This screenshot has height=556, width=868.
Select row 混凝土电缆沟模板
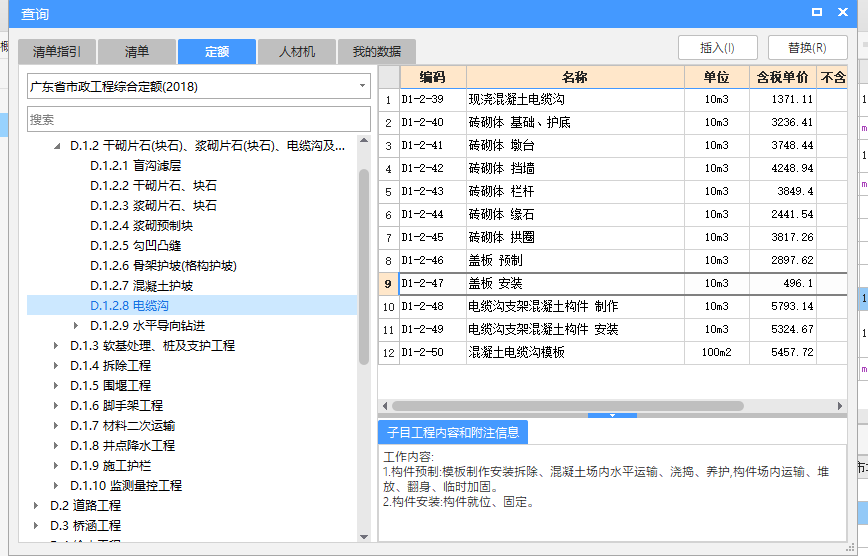[x=613, y=352]
